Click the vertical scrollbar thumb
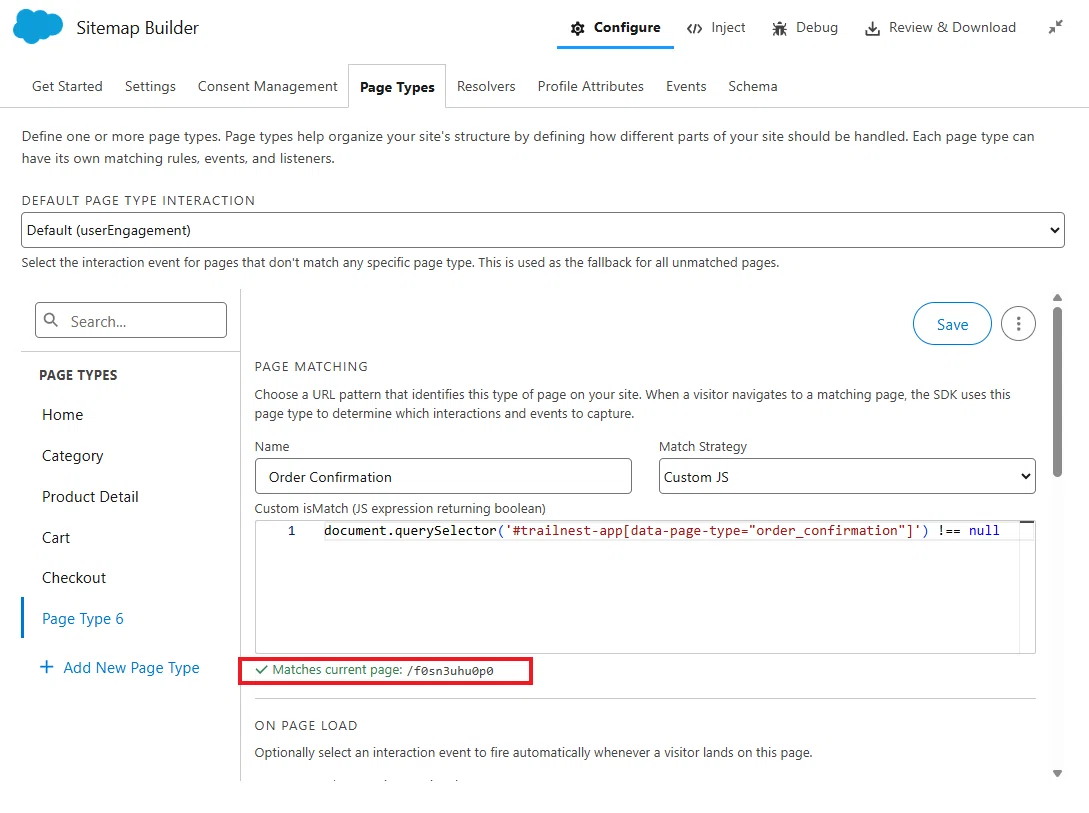Viewport: 1089px width, 813px height. (x=1057, y=392)
